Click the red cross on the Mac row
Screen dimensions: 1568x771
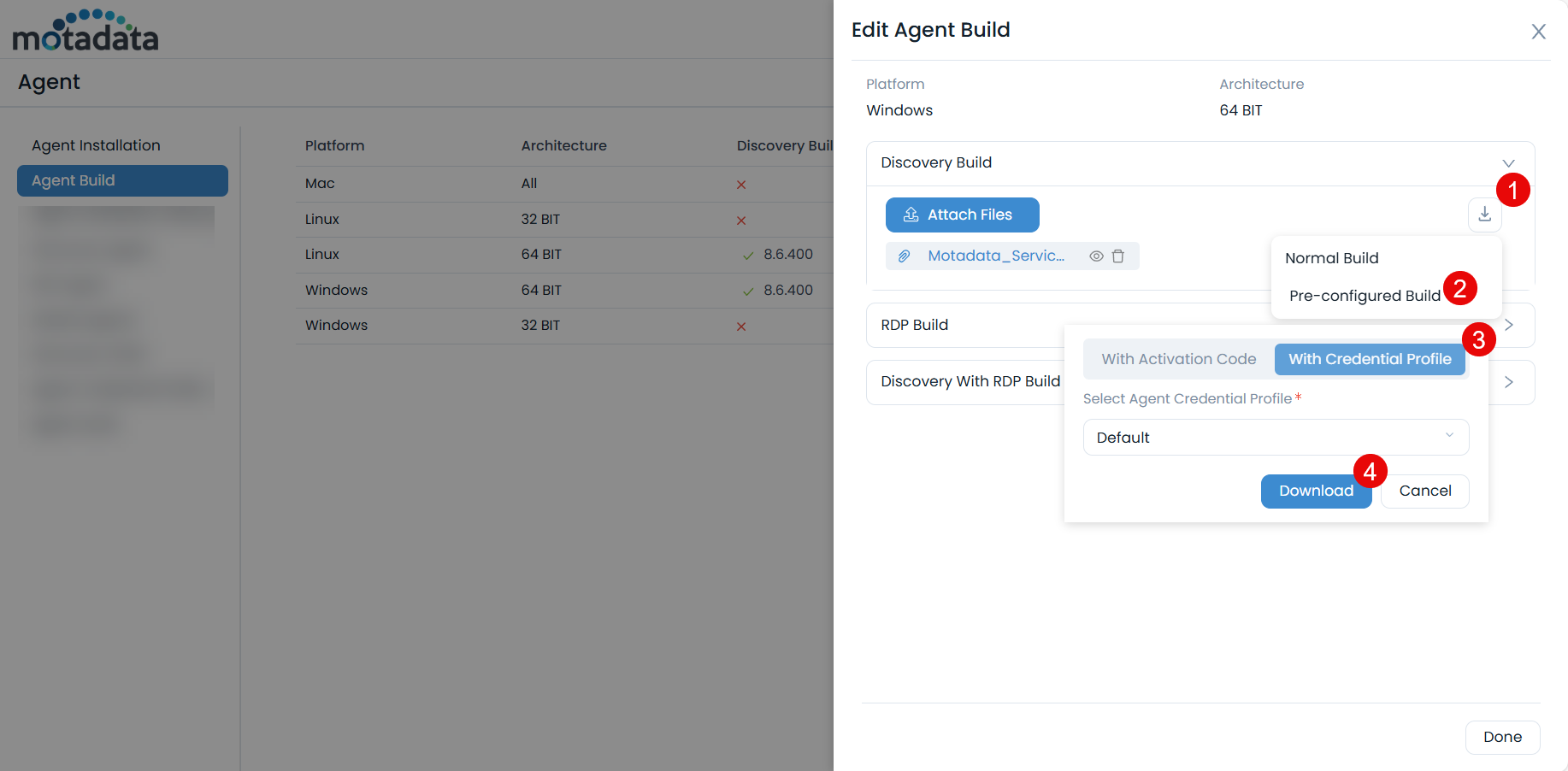740,184
